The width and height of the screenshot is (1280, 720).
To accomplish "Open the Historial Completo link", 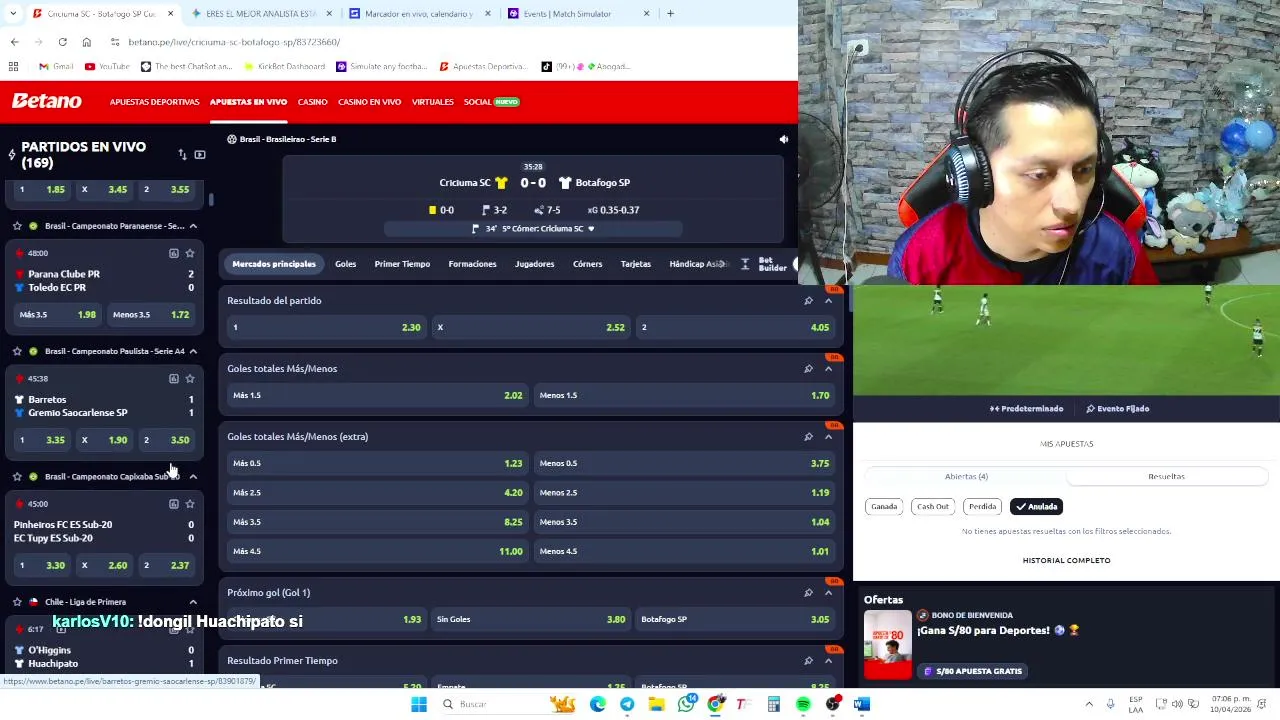I will point(1066,560).
